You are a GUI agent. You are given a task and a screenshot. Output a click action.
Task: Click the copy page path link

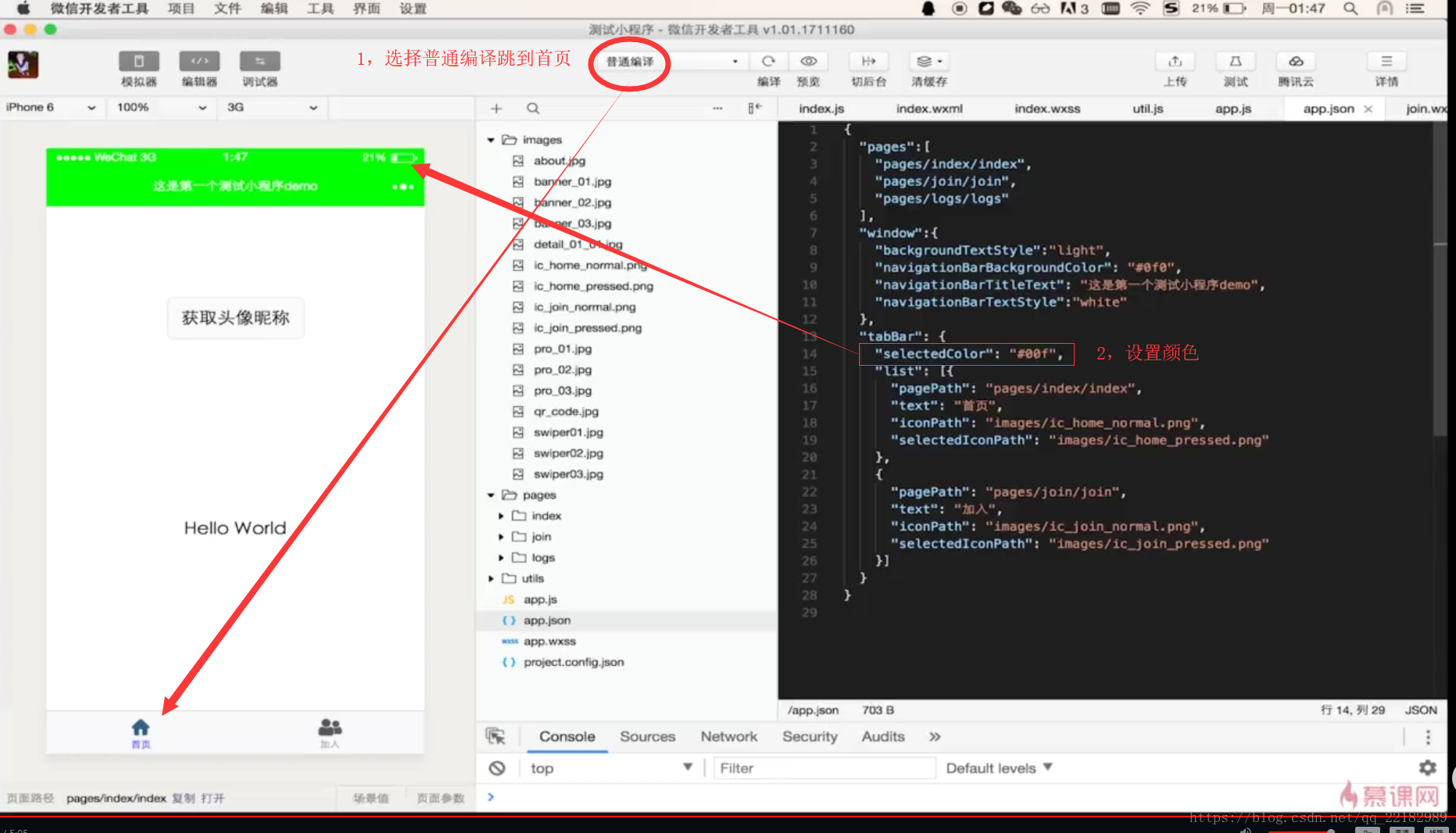[x=184, y=798]
